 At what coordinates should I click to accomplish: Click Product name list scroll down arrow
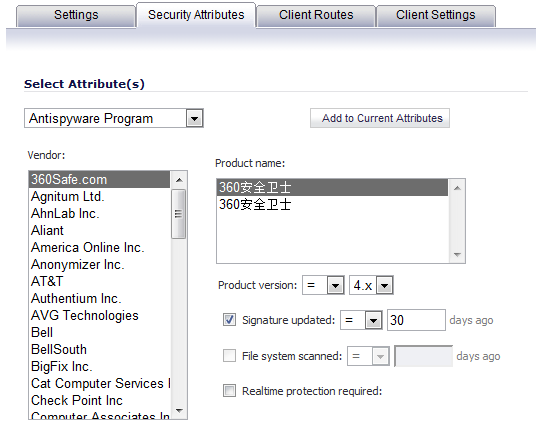click(457, 254)
